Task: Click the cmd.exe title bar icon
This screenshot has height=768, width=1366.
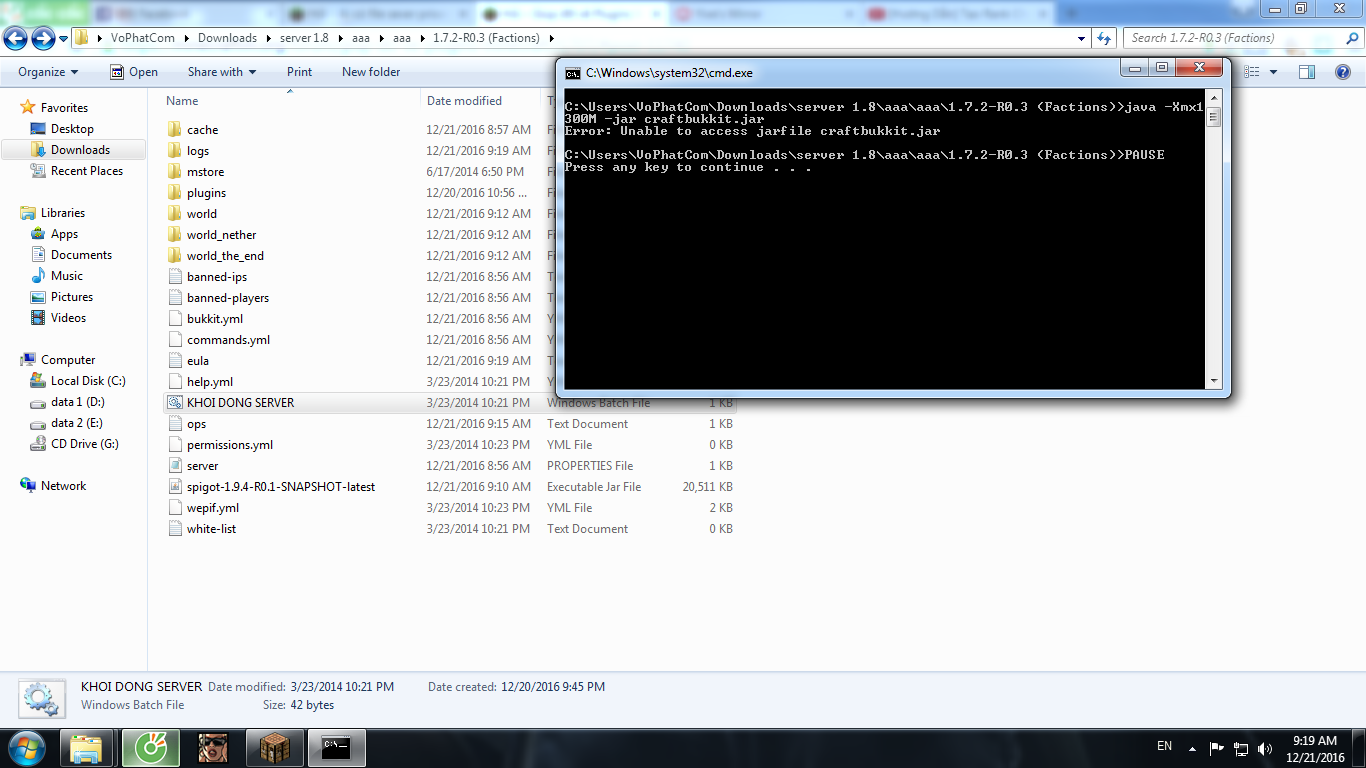Action: point(573,73)
